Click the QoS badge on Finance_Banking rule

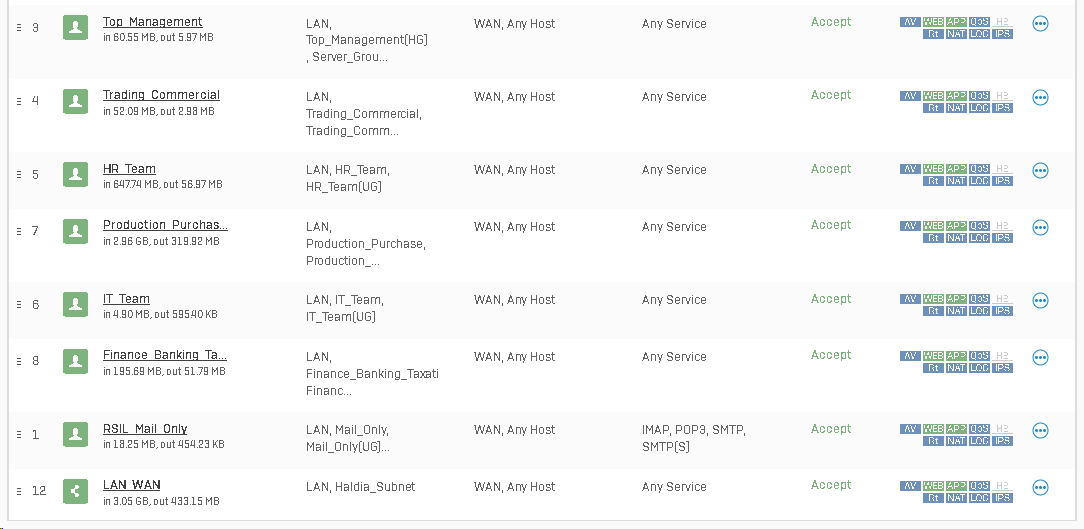click(x=979, y=356)
